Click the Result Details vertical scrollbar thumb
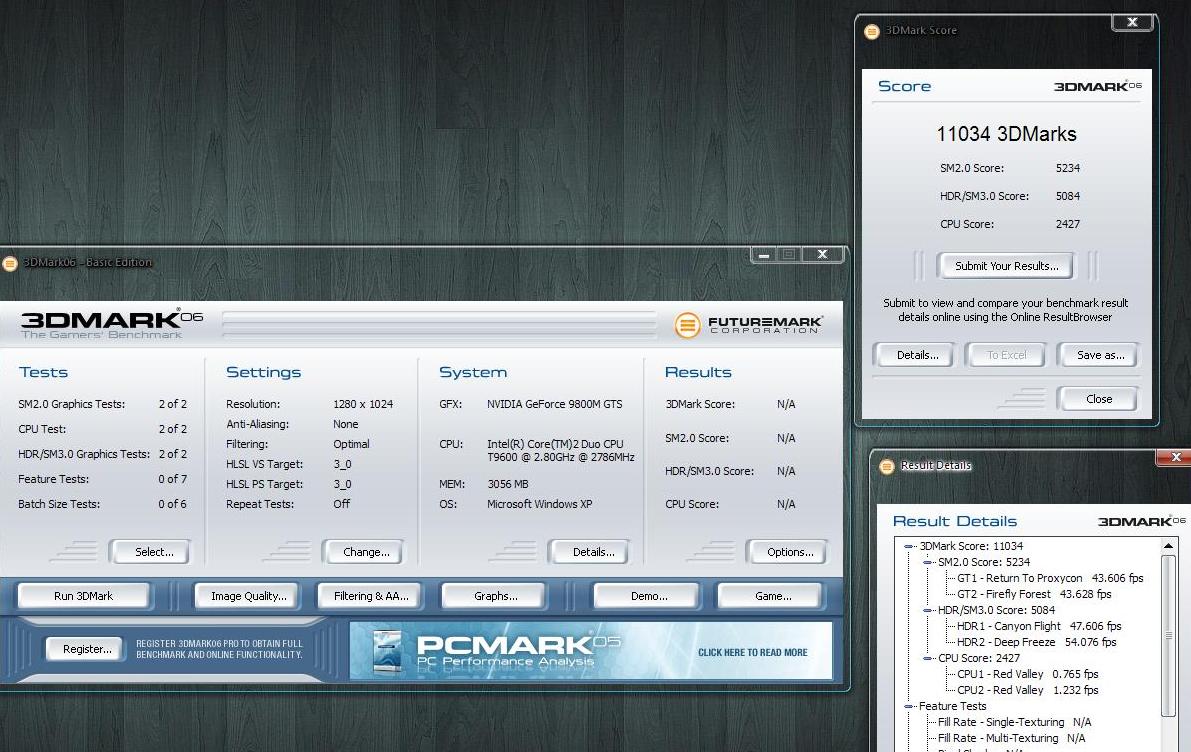The image size is (1191, 752). point(1168,636)
